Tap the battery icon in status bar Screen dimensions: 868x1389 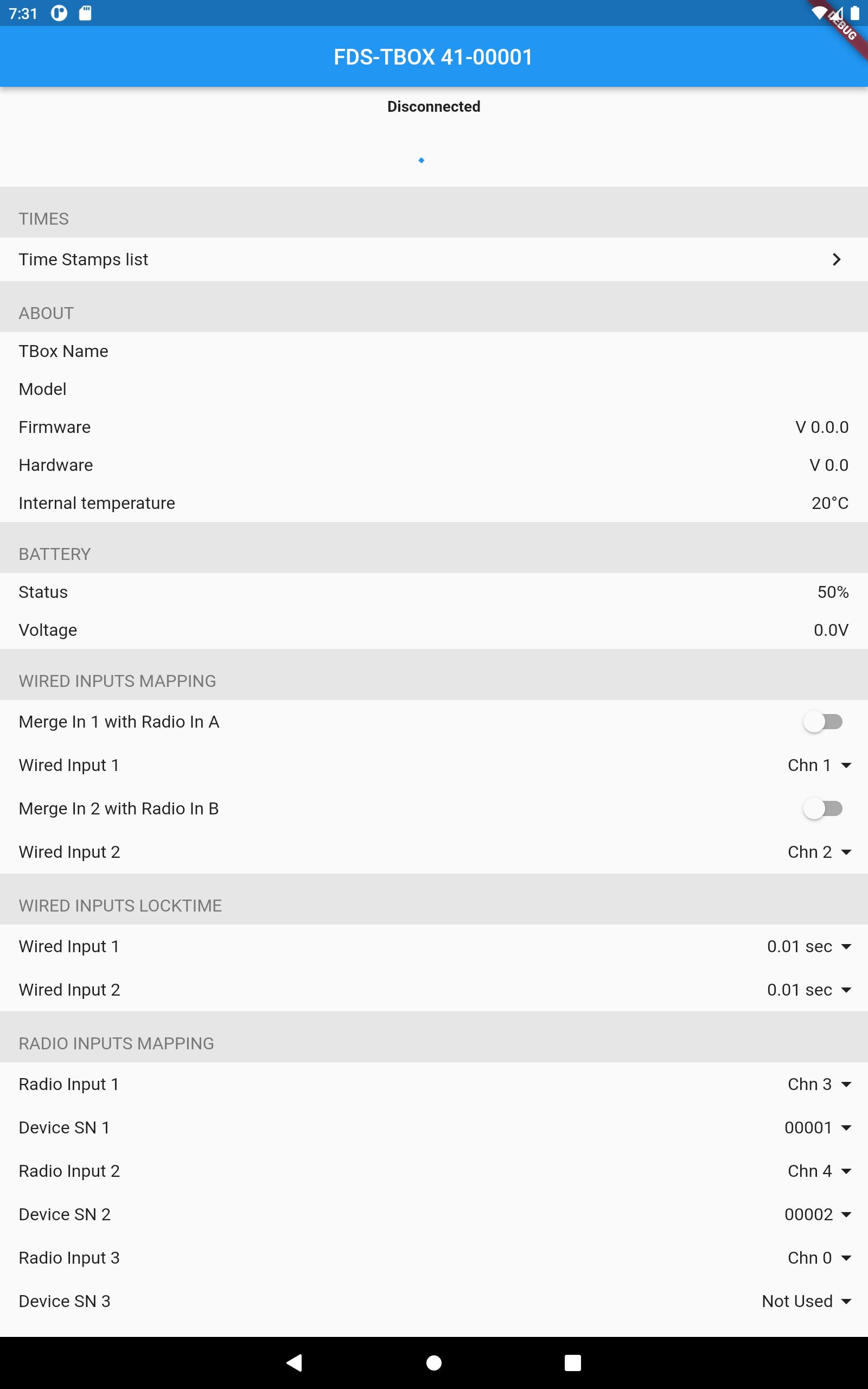click(x=855, y=13)
